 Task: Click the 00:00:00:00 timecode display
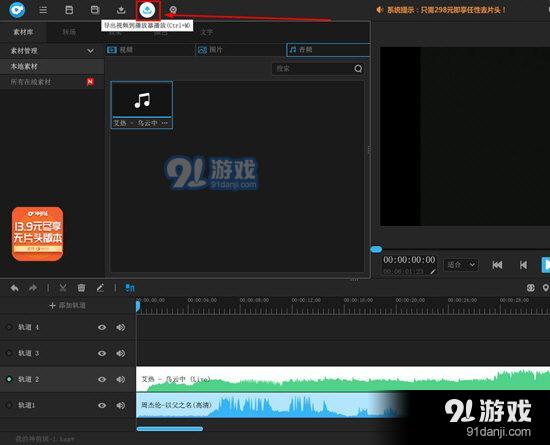[x=409, y=260]
